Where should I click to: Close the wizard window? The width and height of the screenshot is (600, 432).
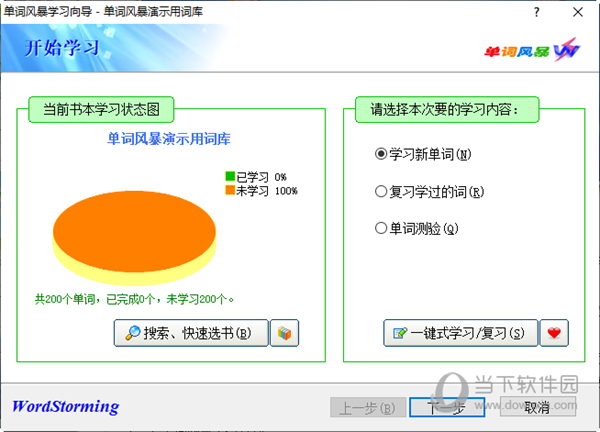[578, 12]
